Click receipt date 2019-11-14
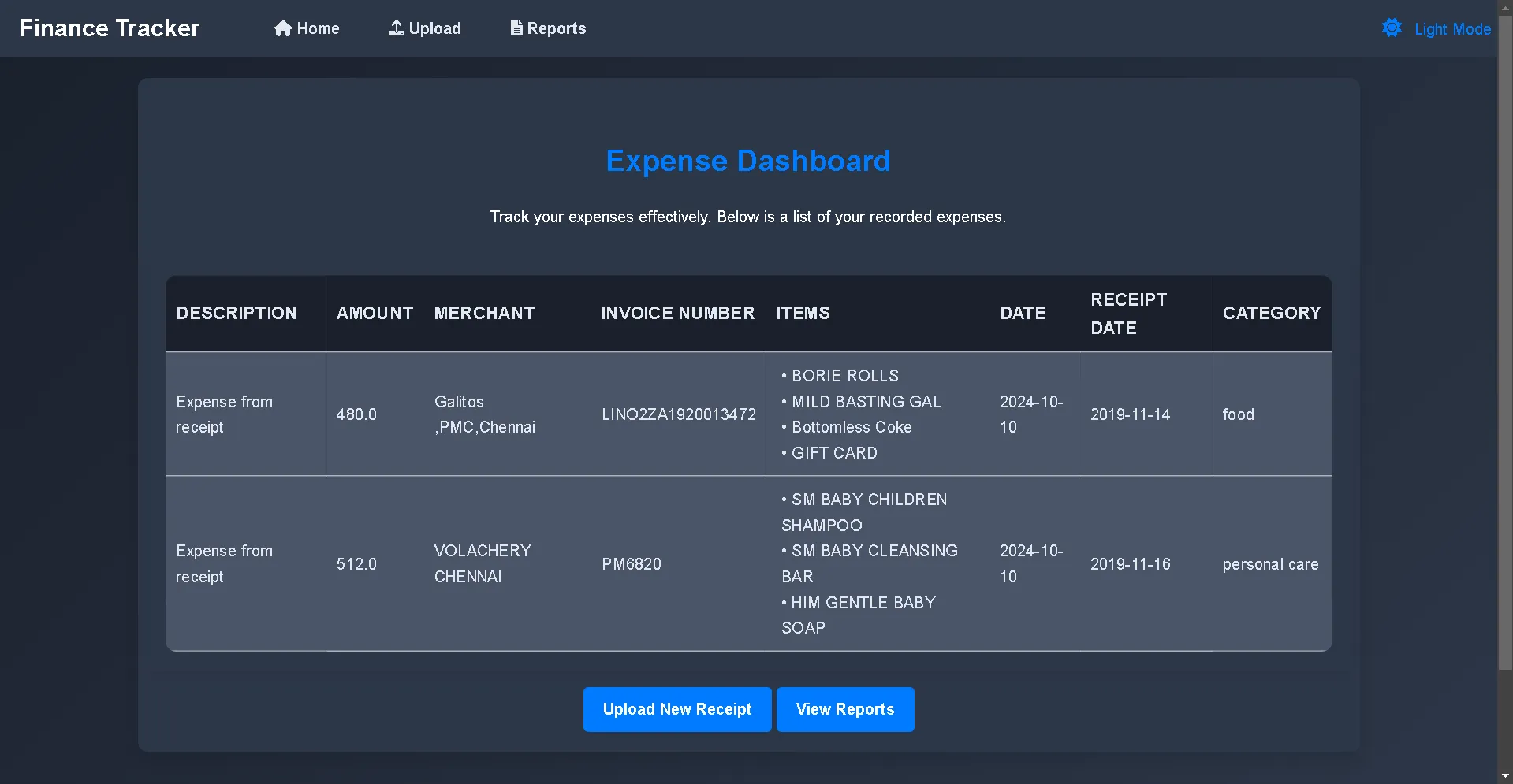This screenshot has width=1513, height=784. coord(1130,414)
